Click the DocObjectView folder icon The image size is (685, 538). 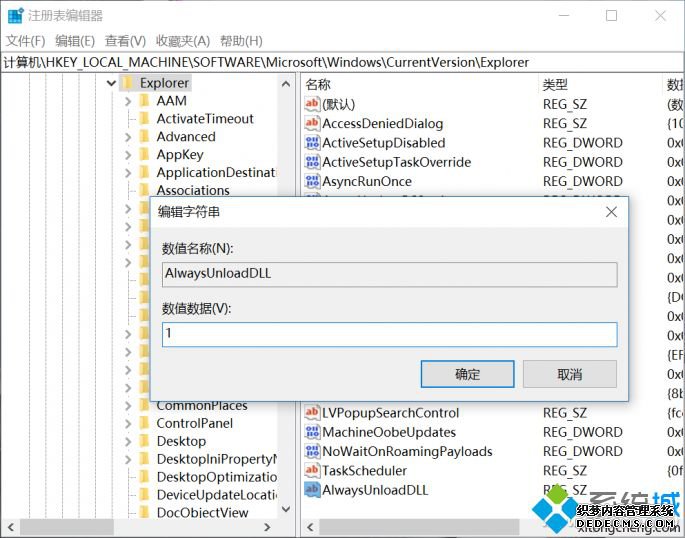coord(144,512)
